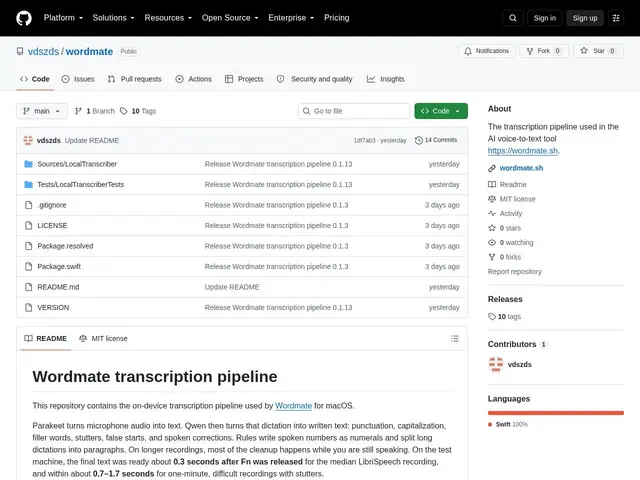
Task: Switch to the Projects tab
Action: tap(244, 79)
